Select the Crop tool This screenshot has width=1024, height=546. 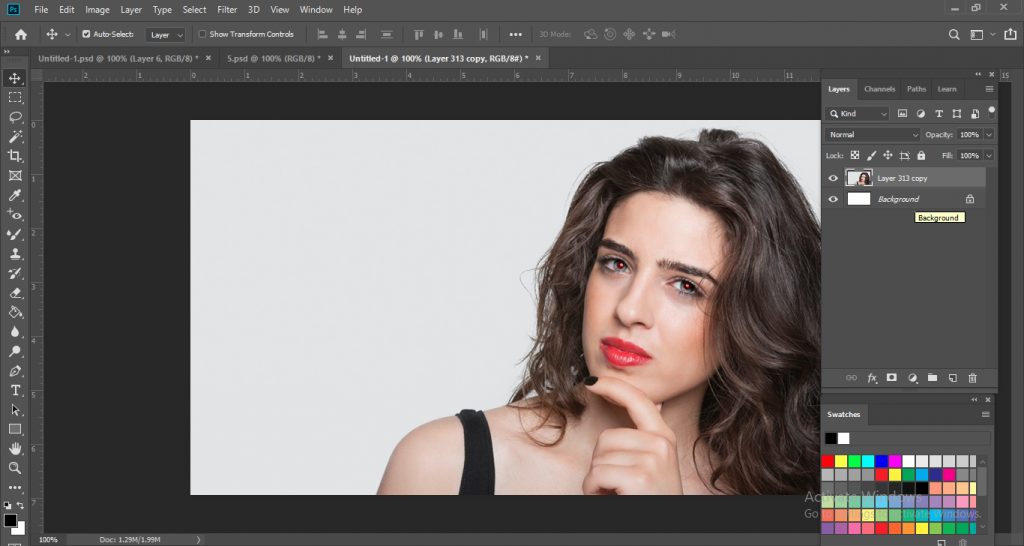pos(15,156)
